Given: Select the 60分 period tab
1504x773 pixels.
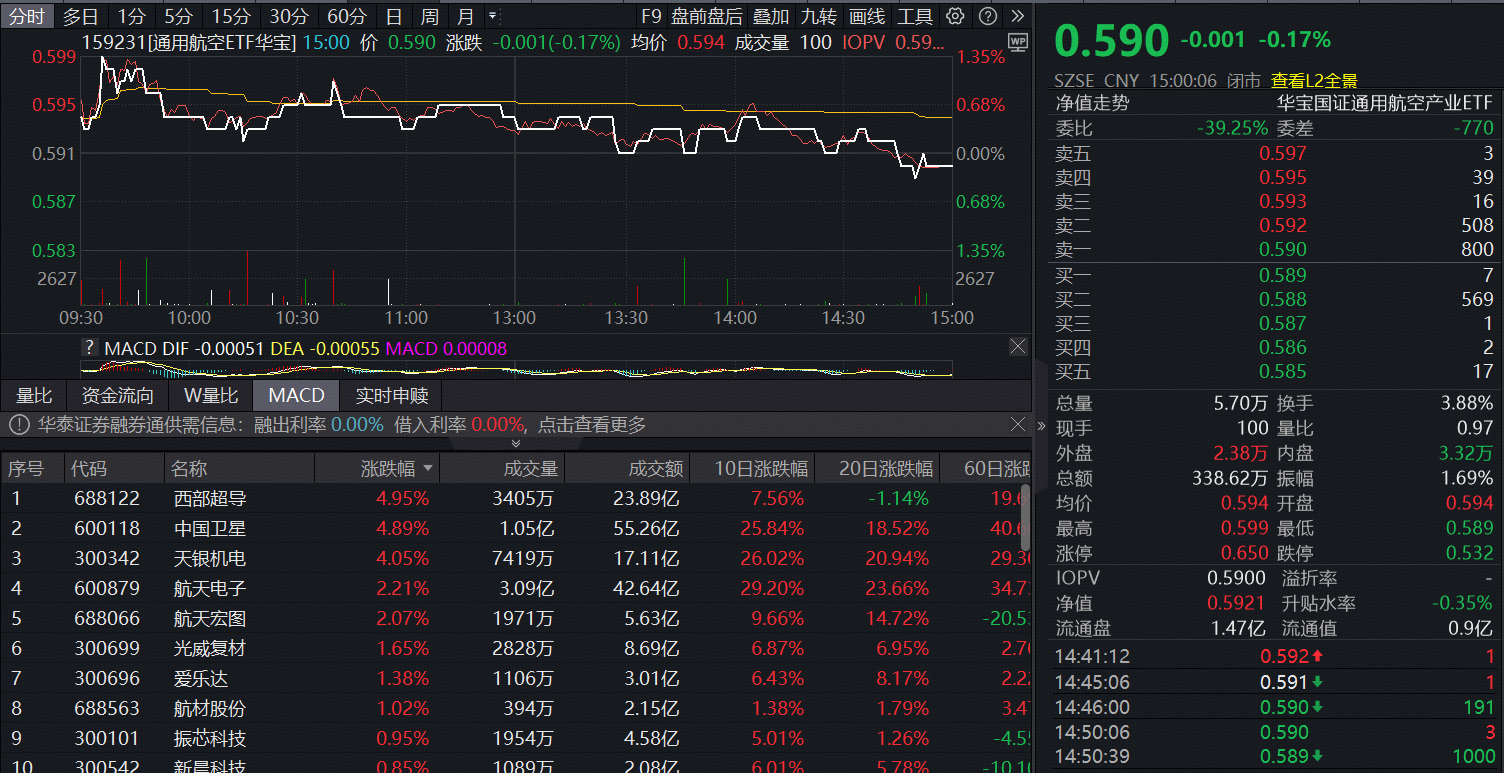Looking at the screenshot, I should 347,16.
